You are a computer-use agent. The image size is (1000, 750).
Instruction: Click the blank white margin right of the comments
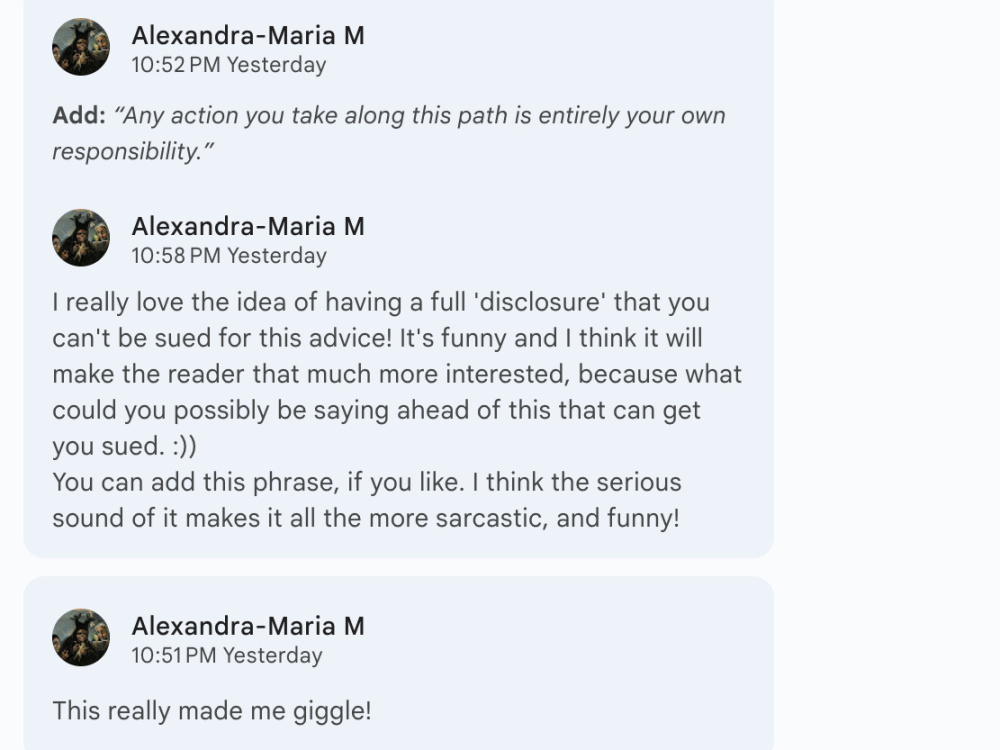(x=886, y=375)
